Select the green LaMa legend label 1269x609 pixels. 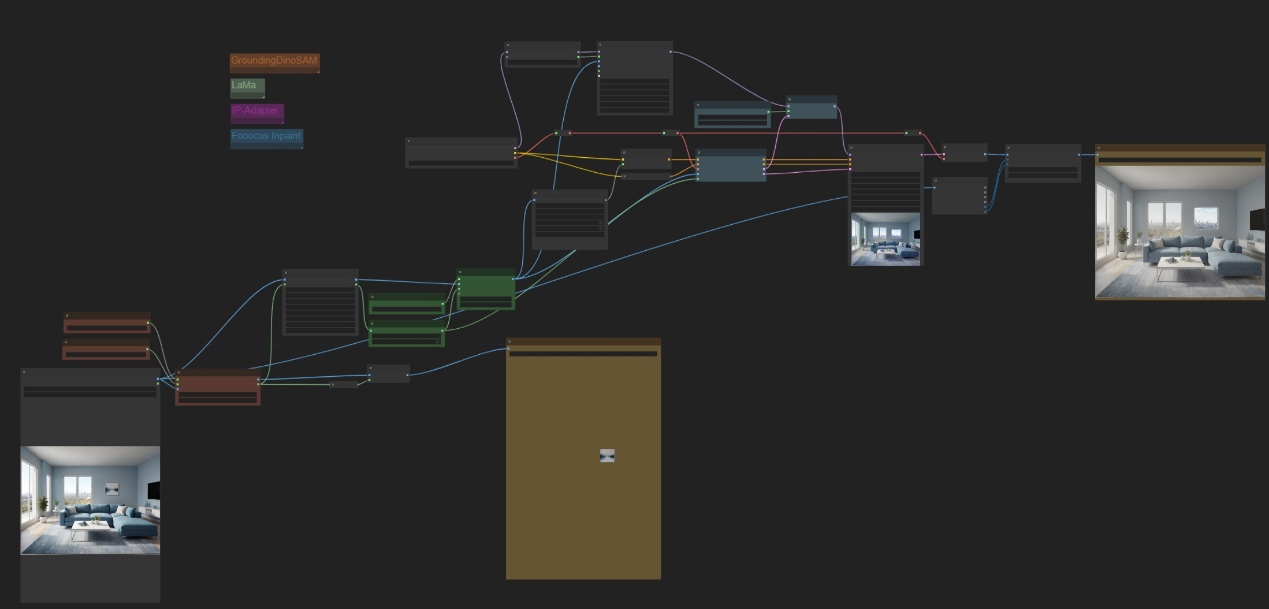[246, 86]
